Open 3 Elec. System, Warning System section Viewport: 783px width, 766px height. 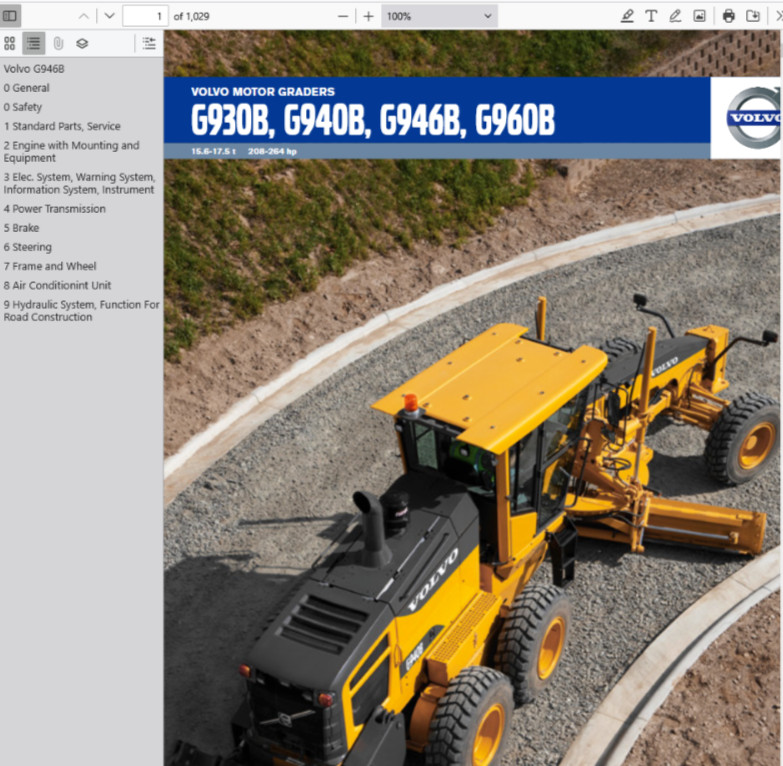pos(79,183)
